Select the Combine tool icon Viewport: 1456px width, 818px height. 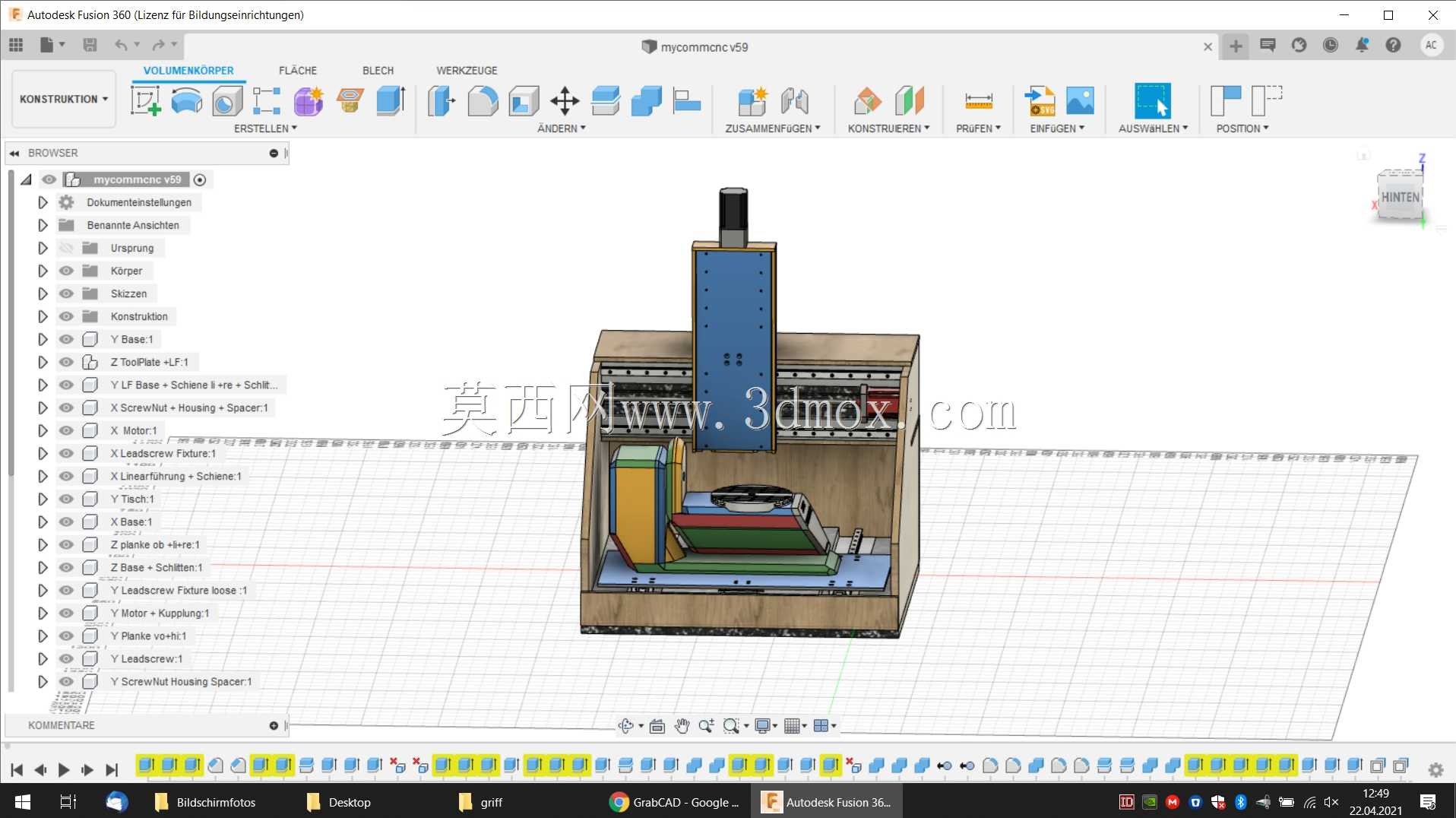pyautogui.click(x=647, y=100)
